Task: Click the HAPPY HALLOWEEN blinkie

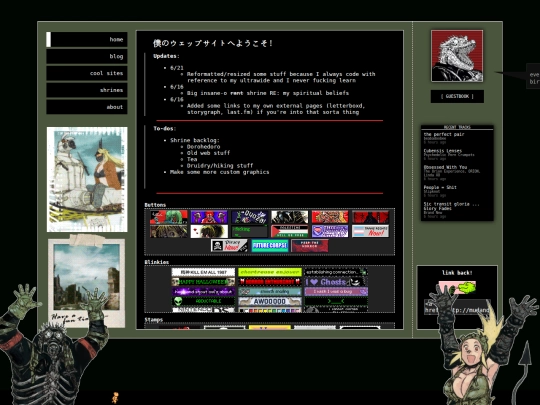Action: pos(204,282)
